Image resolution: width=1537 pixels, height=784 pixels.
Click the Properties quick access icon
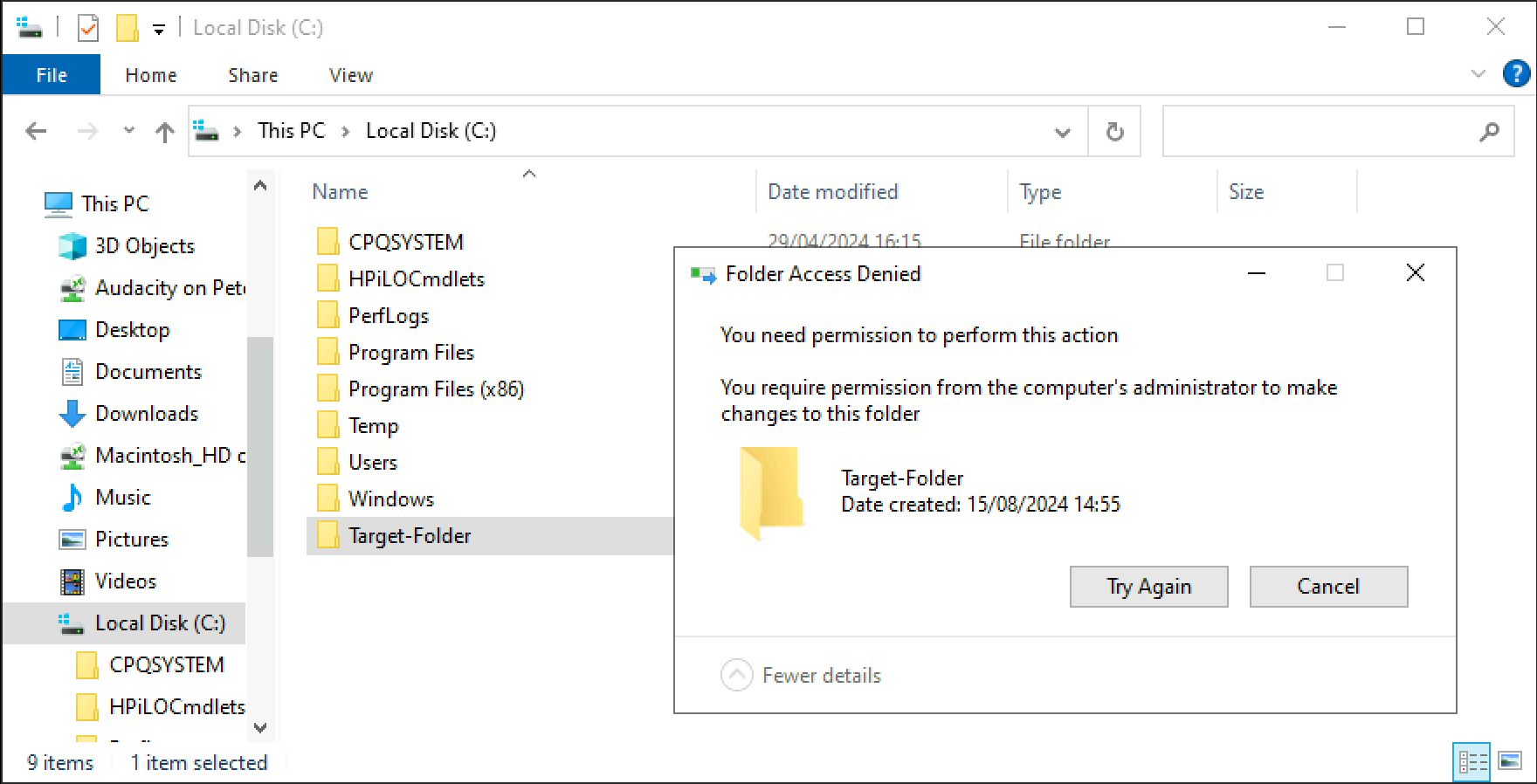tap(88, 28)
